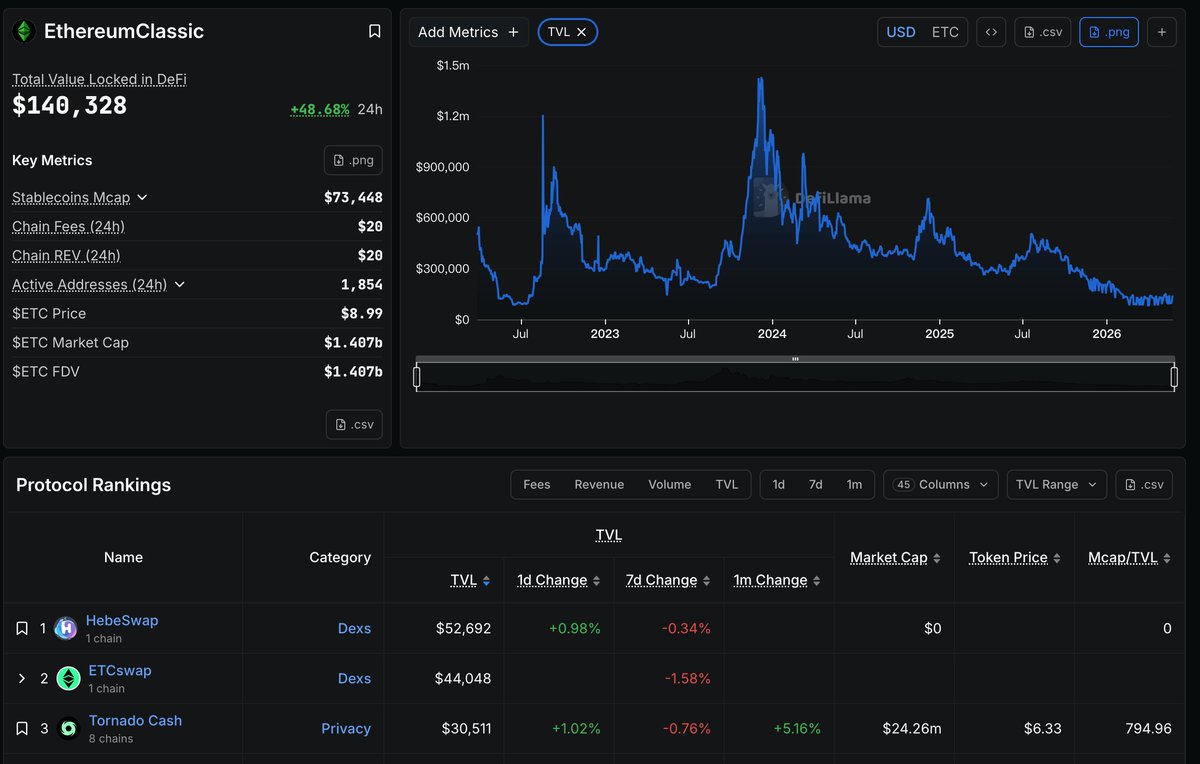Bookmark the HebeSwap protocol row
1200x764 pixels.
pos(22,629)
